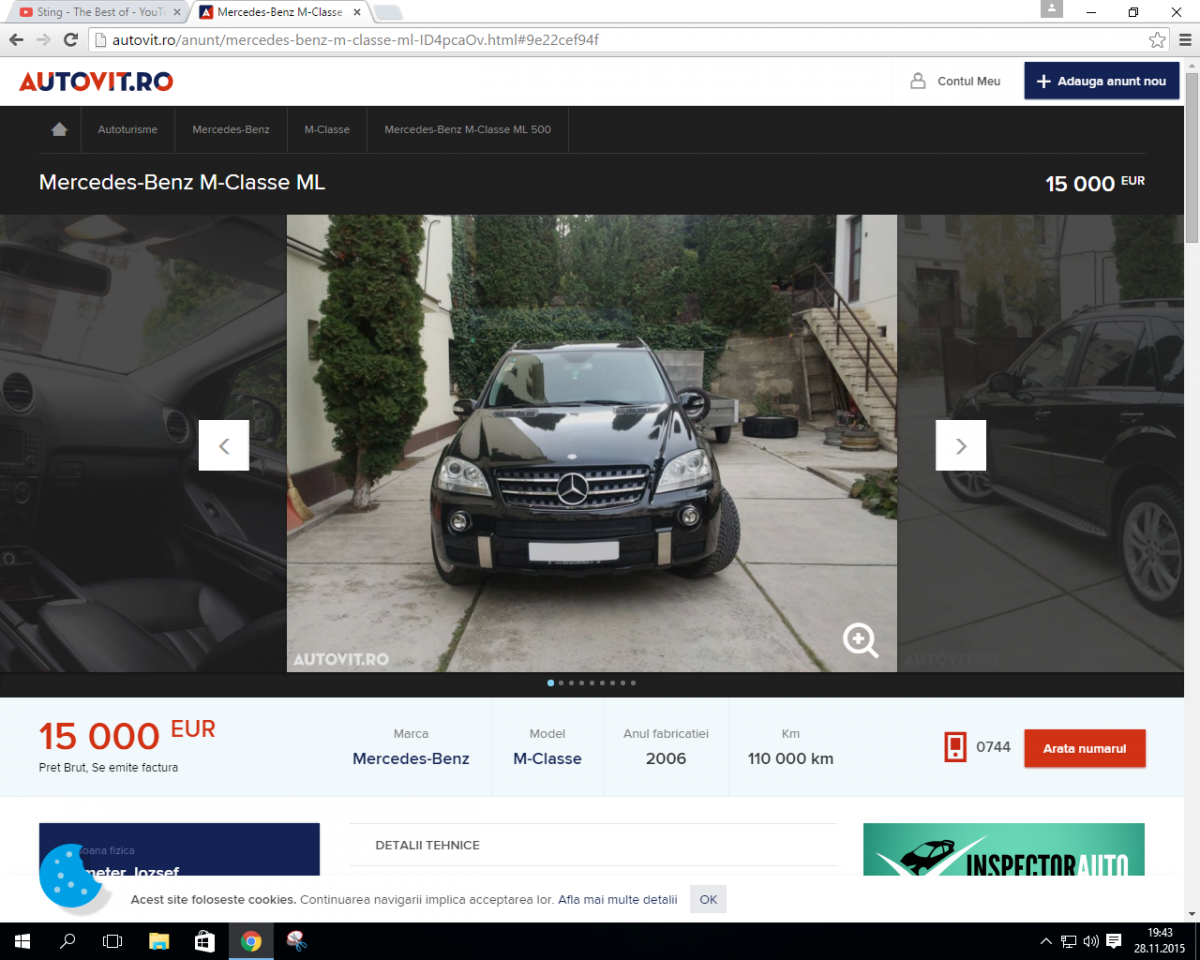The height and width of the screenshot is (960, 1200).
Task: Open the volume control in system tray
Action: tap(1091, 941)
